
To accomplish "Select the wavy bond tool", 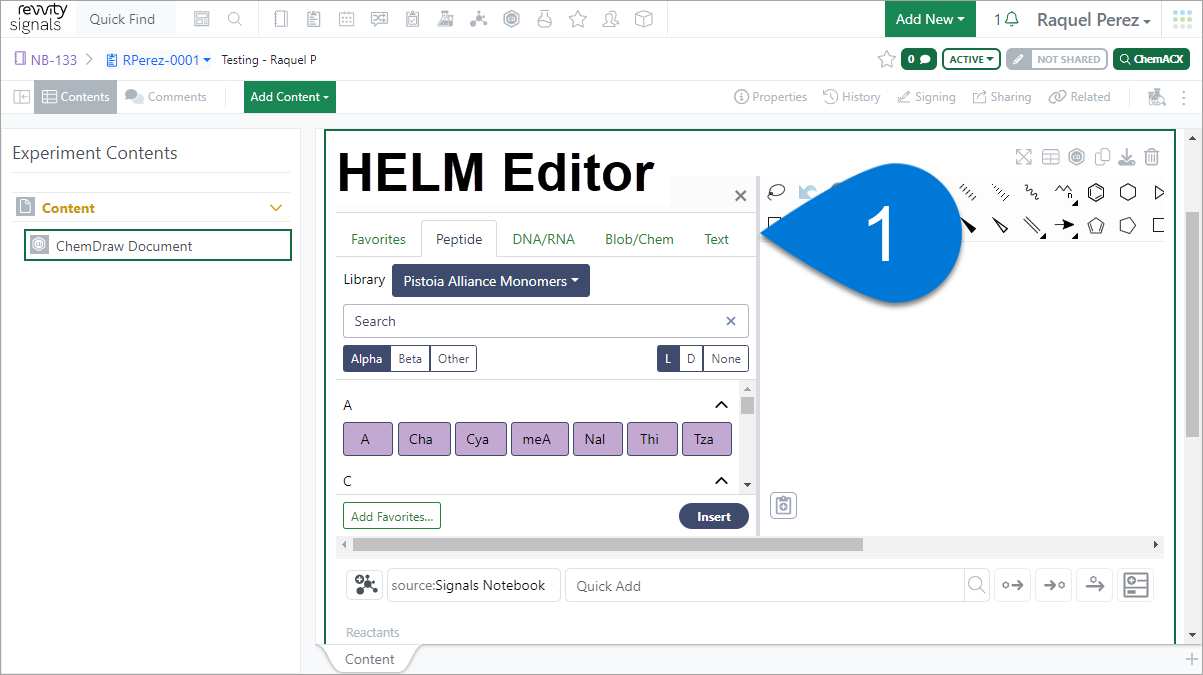I will tap(1031, 192).
